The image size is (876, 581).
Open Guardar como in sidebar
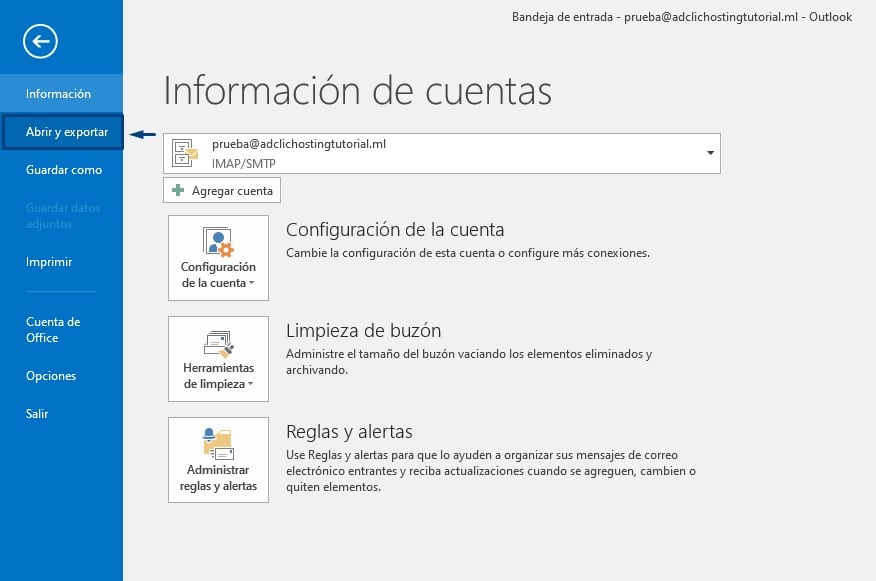click(x=61, y=170)
